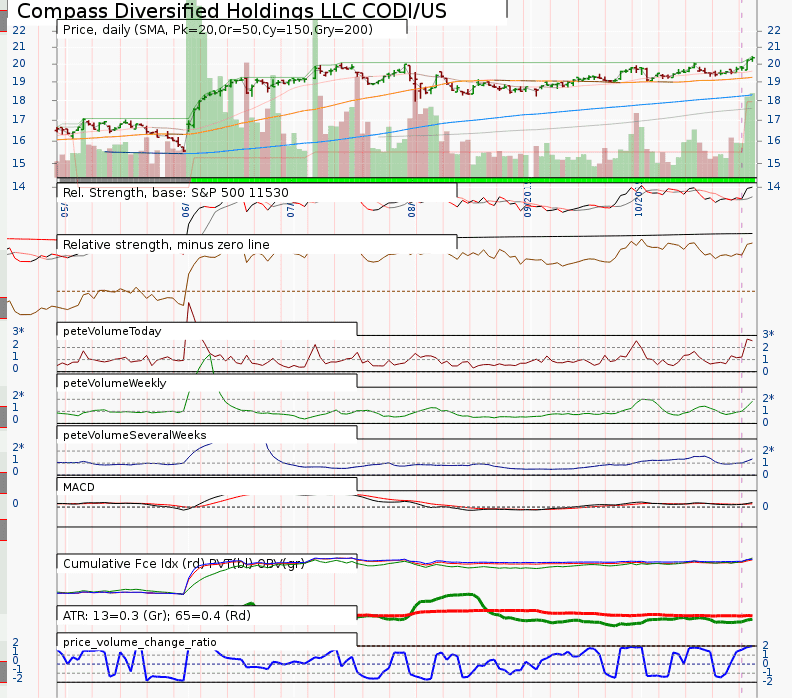
Task: Click the 10/20 date label on the time axis
Action: click(x=638, y=203)
